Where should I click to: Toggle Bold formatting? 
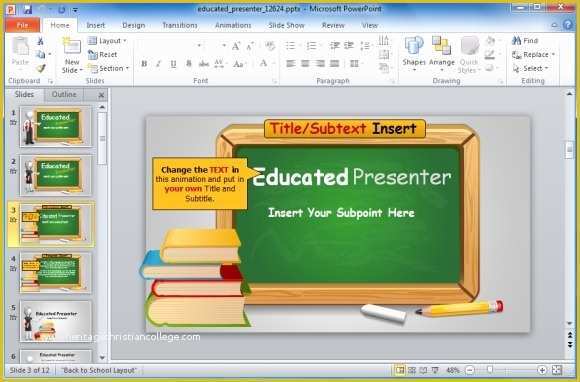(x=144, y=64)
